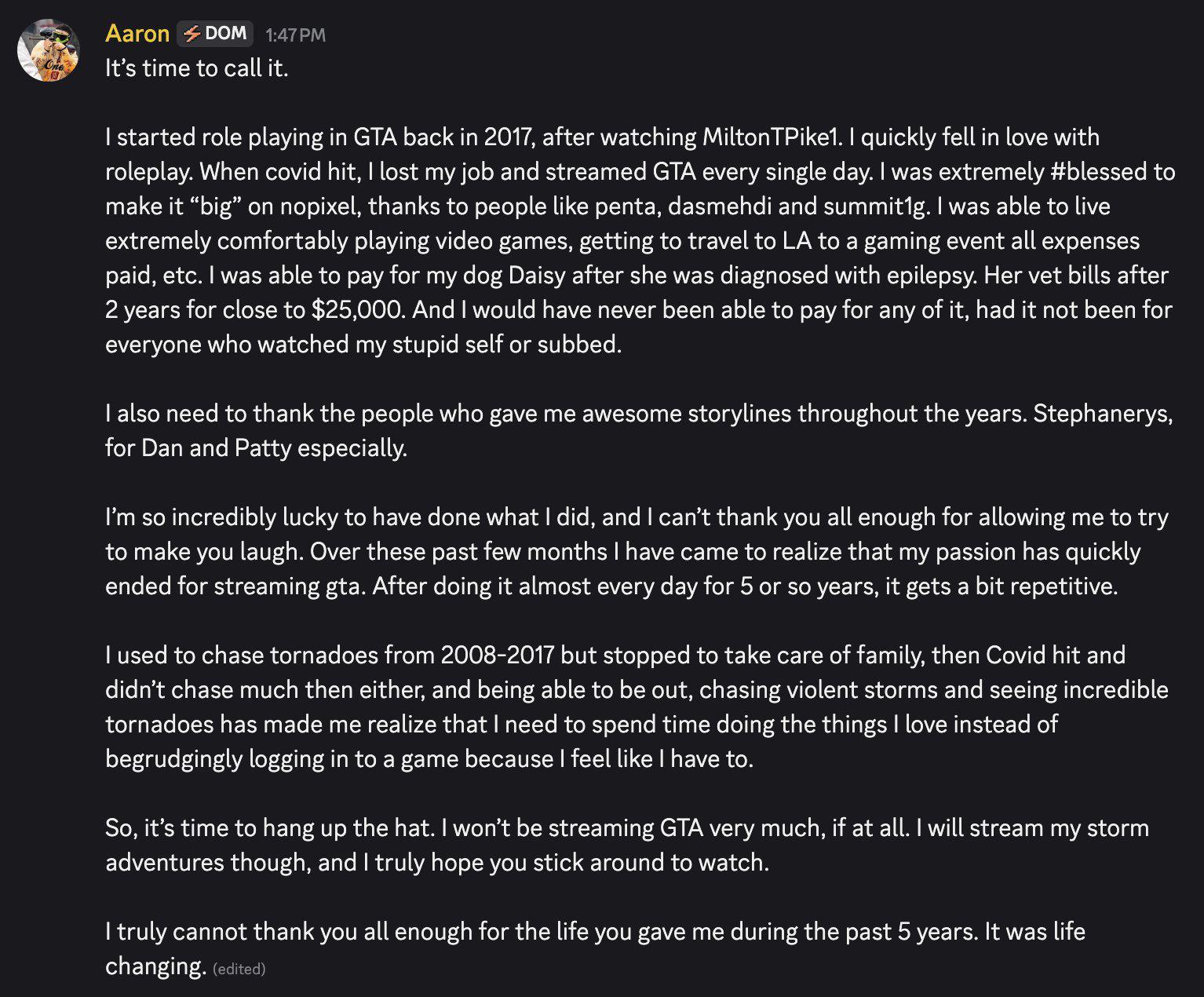The image size is (1204, 997).
Task: Click the years 2008-2017 in the tornado paragraph
Action: point(498,655)
